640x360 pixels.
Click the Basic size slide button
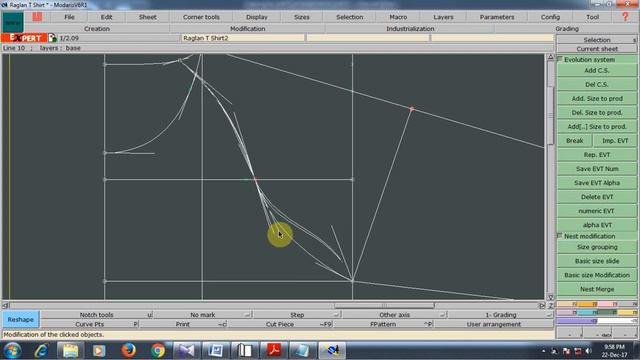click(x=597, y=261)
